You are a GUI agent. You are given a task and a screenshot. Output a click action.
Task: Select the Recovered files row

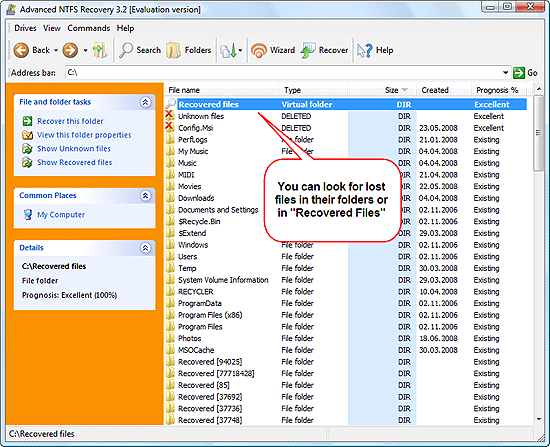click(x=346, y=104)
